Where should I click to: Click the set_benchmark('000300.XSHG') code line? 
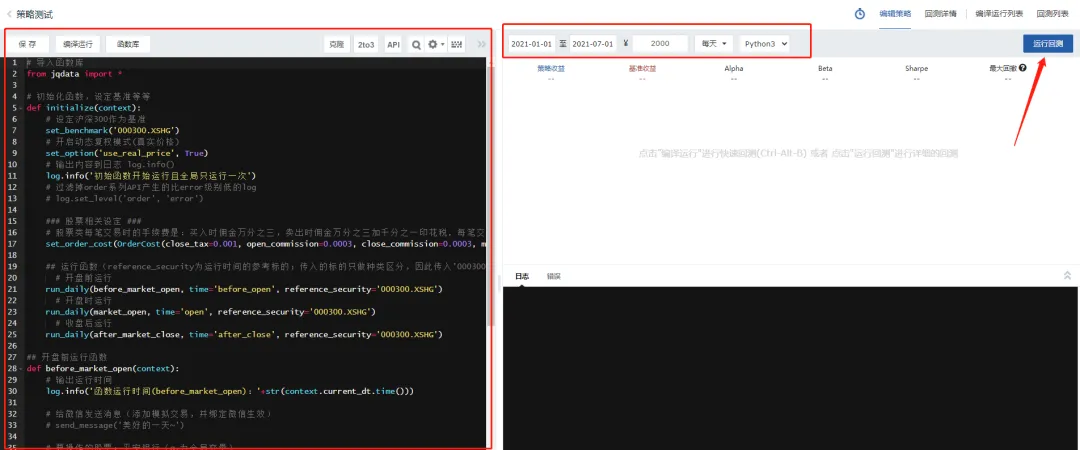click(112, 130)
